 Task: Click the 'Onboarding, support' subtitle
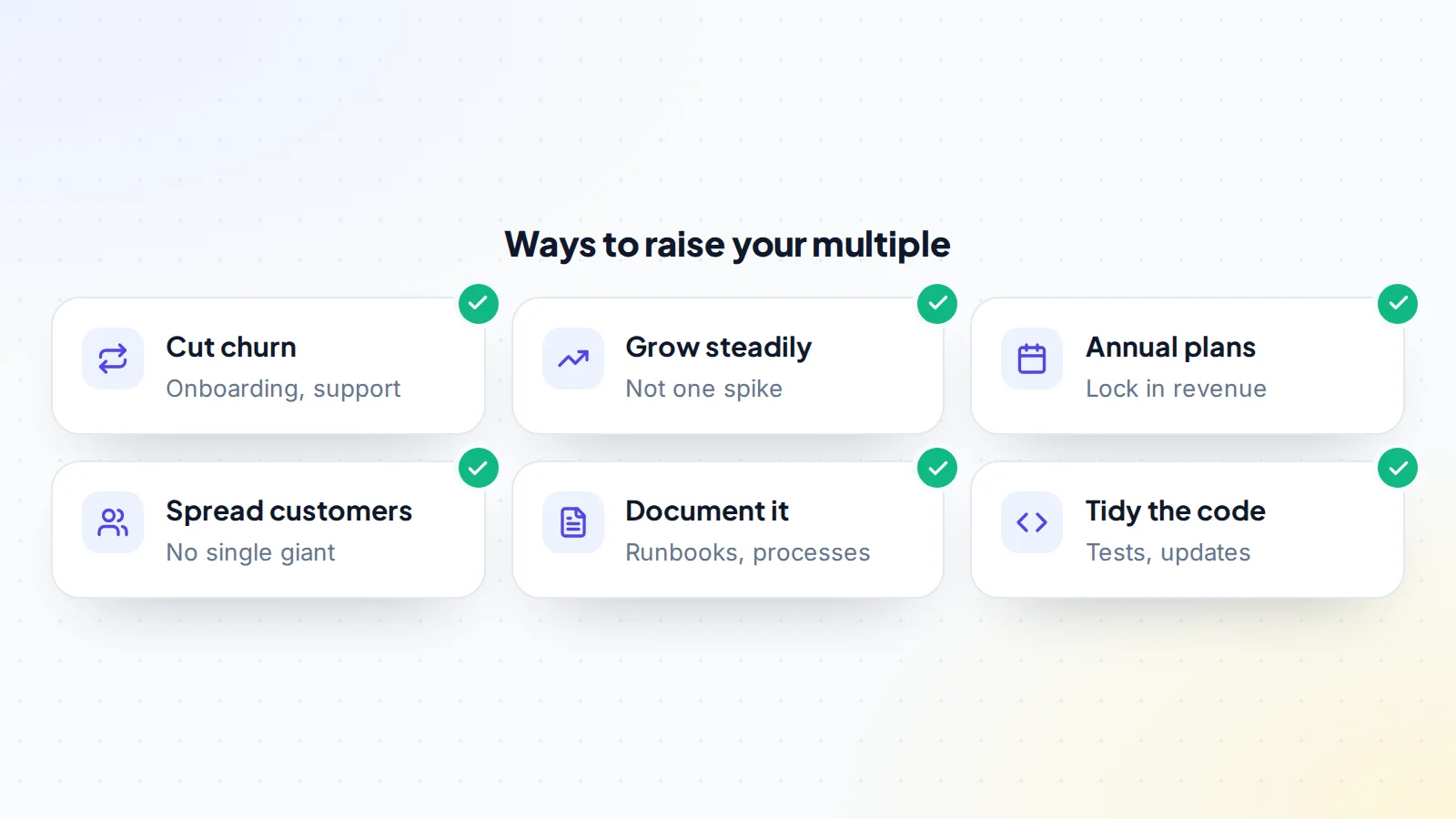point(283,389)
